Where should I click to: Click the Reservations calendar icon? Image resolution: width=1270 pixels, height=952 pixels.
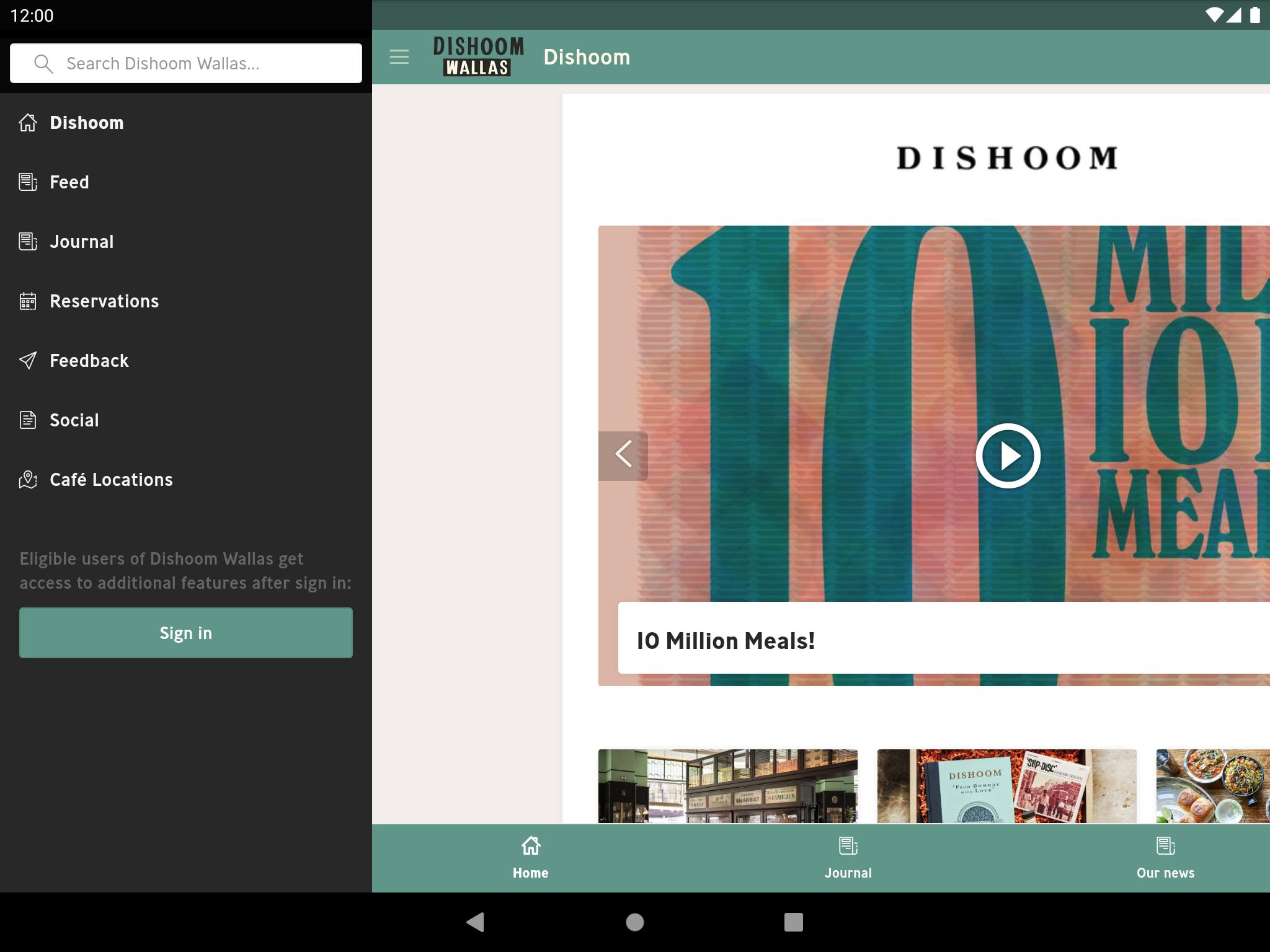click(x=28, y=301)
